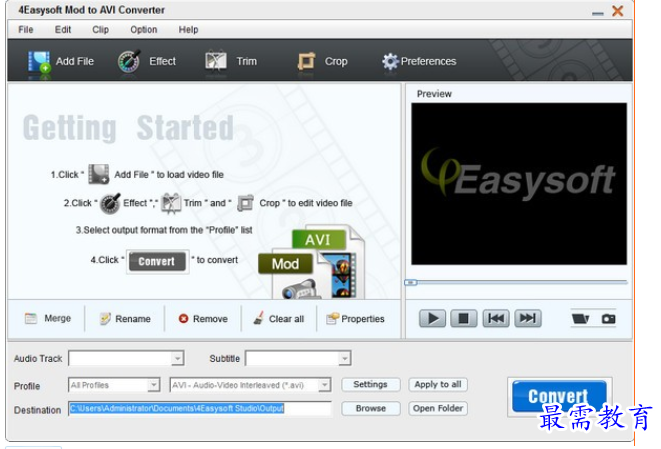Open the Effect tool

[146, 62]
